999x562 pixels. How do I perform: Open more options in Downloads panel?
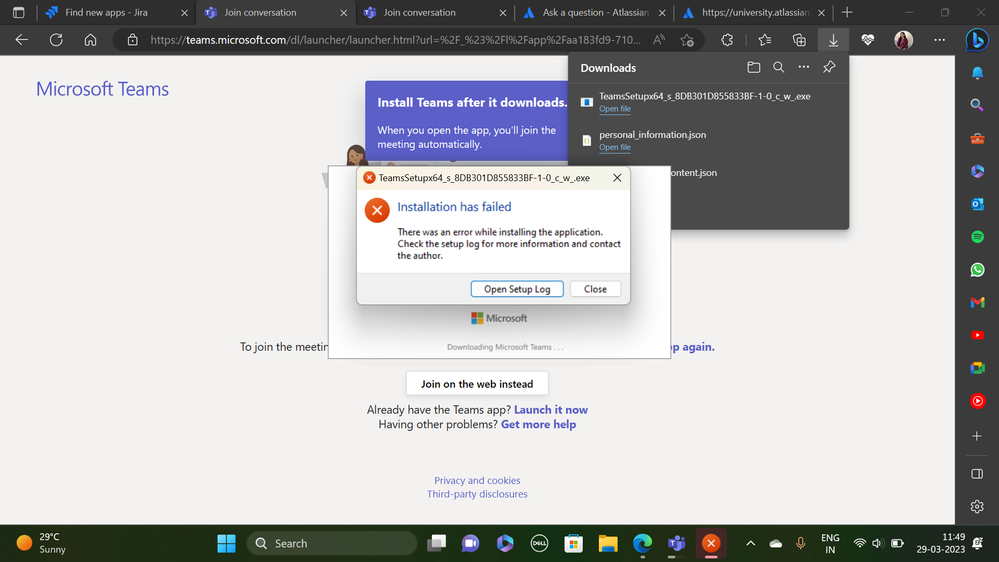click(804, 68)
